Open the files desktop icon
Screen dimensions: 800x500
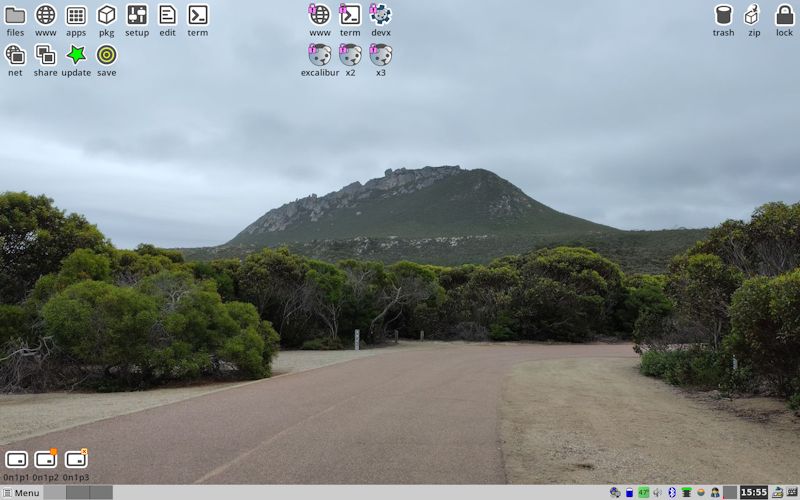coord(15,20)
